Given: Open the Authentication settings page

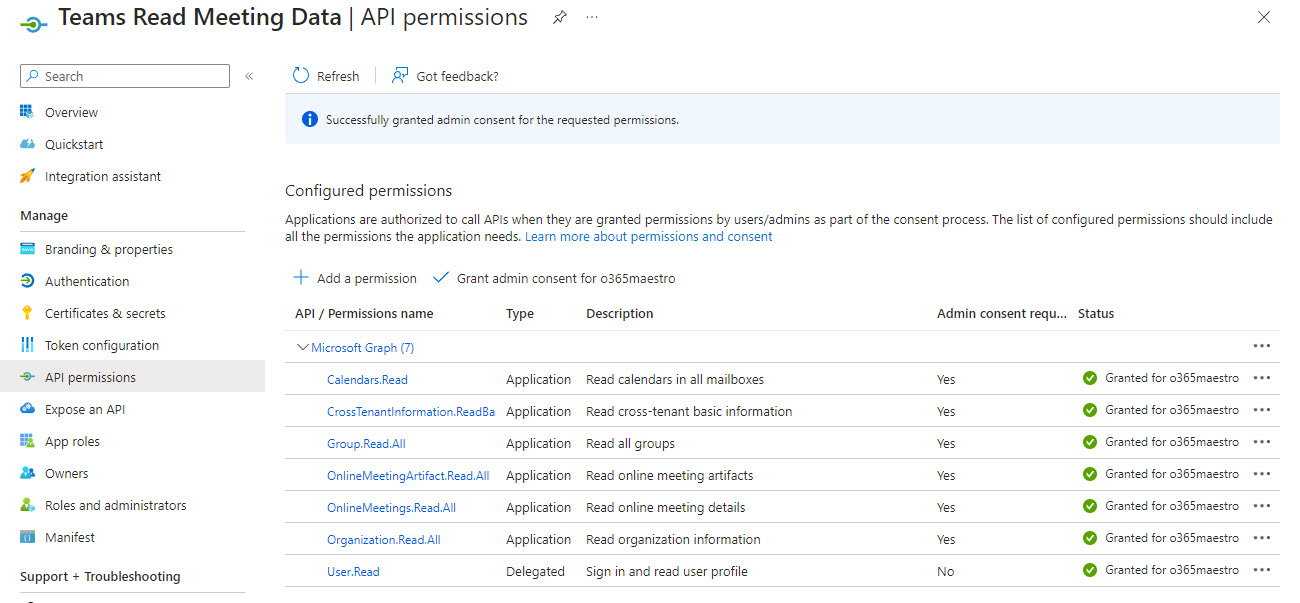Looking at the screenshot, I should 88,281.
